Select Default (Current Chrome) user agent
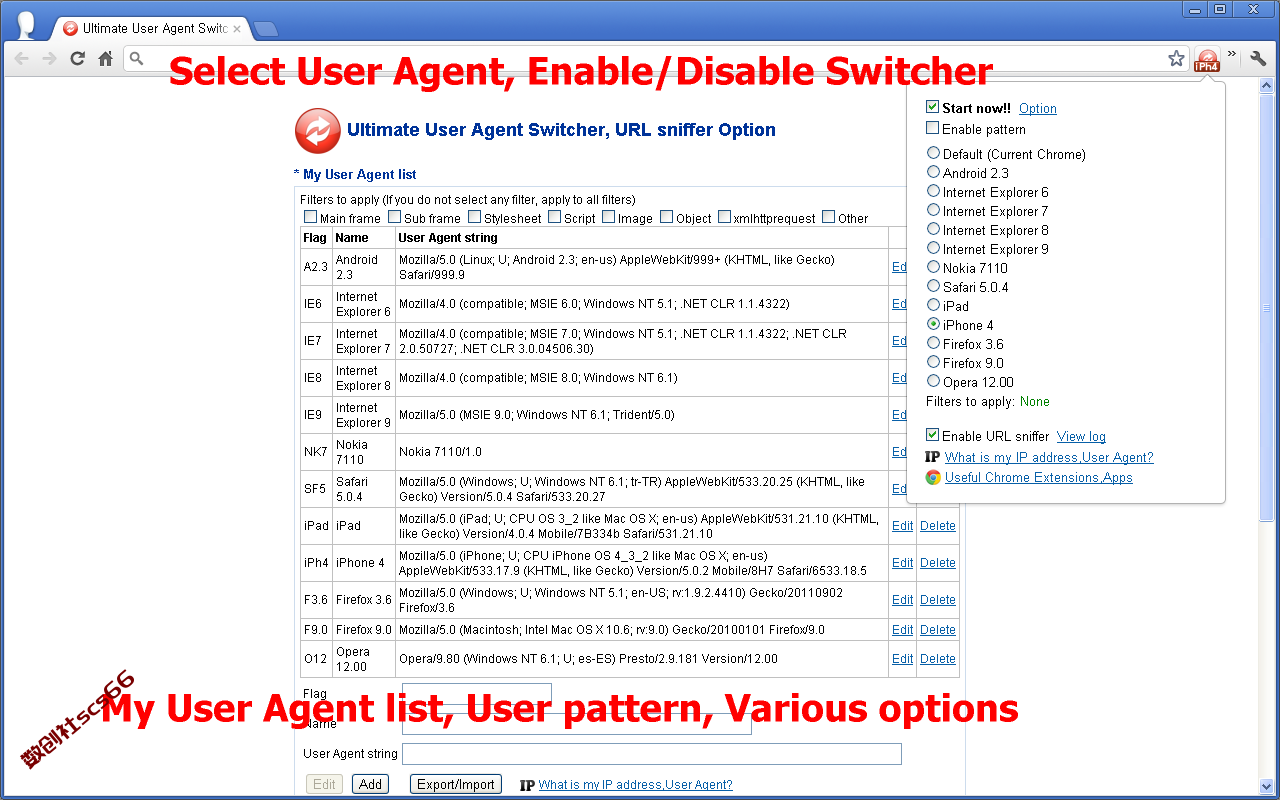The image size is (1280, 800). point(933,153)
